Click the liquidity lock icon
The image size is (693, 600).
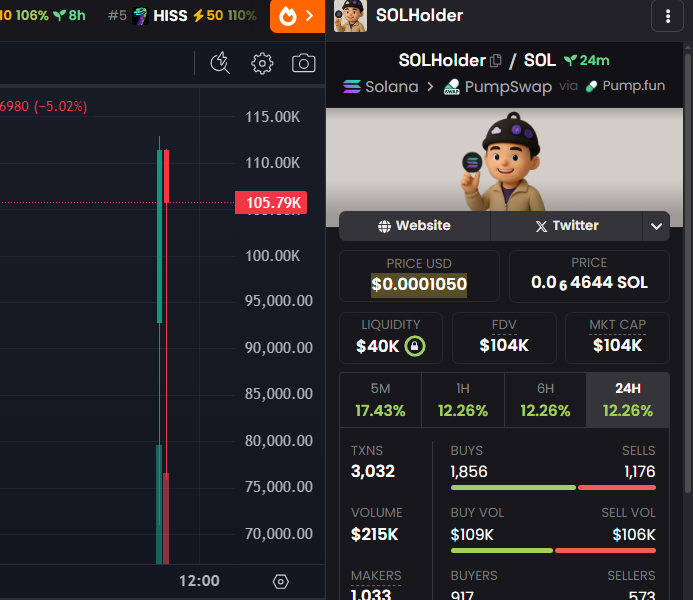[x=415, y=346]
